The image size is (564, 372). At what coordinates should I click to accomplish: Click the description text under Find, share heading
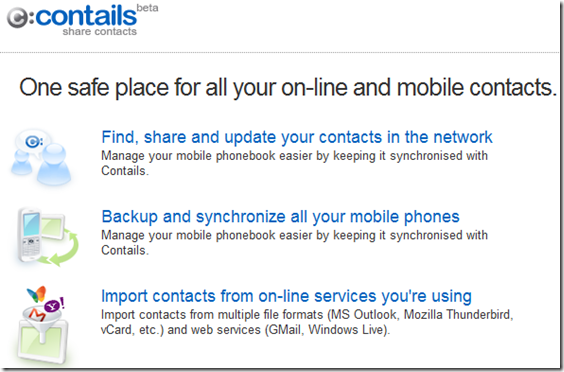(294, 163)
